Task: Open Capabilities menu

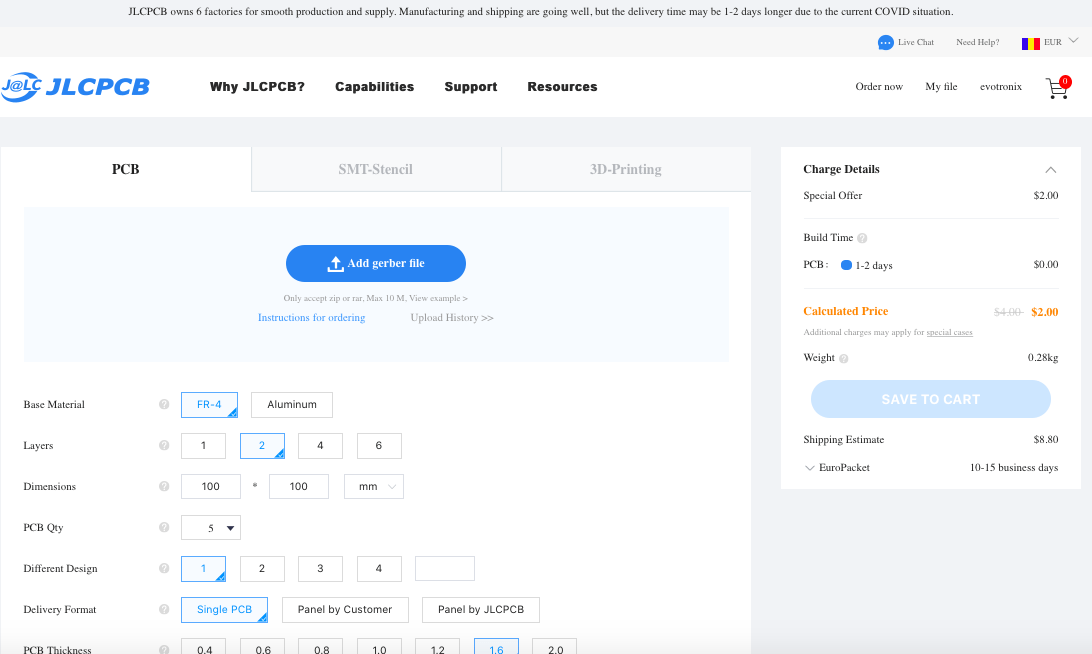Action: click(374, 87)
